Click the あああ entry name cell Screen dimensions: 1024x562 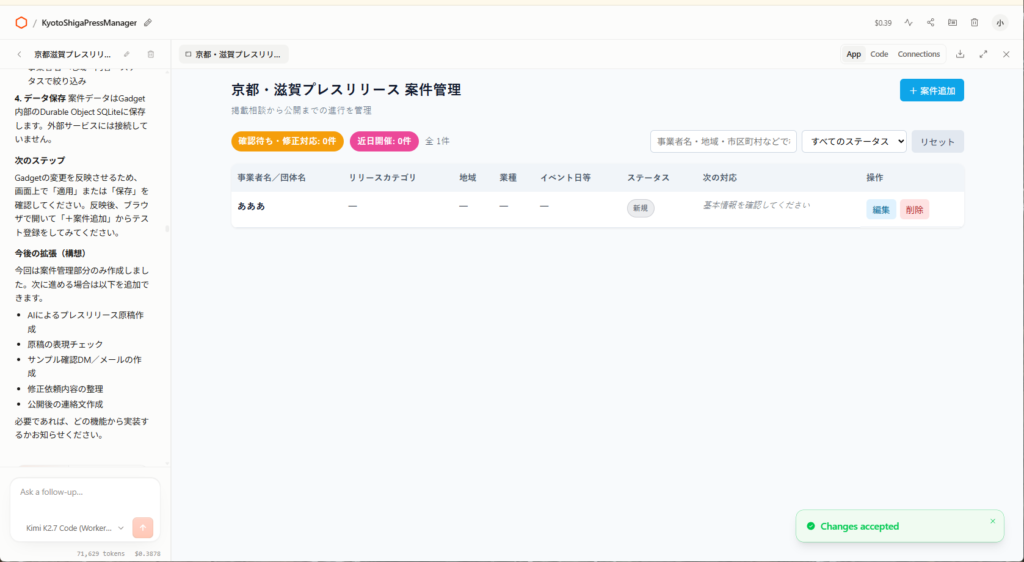251,206
